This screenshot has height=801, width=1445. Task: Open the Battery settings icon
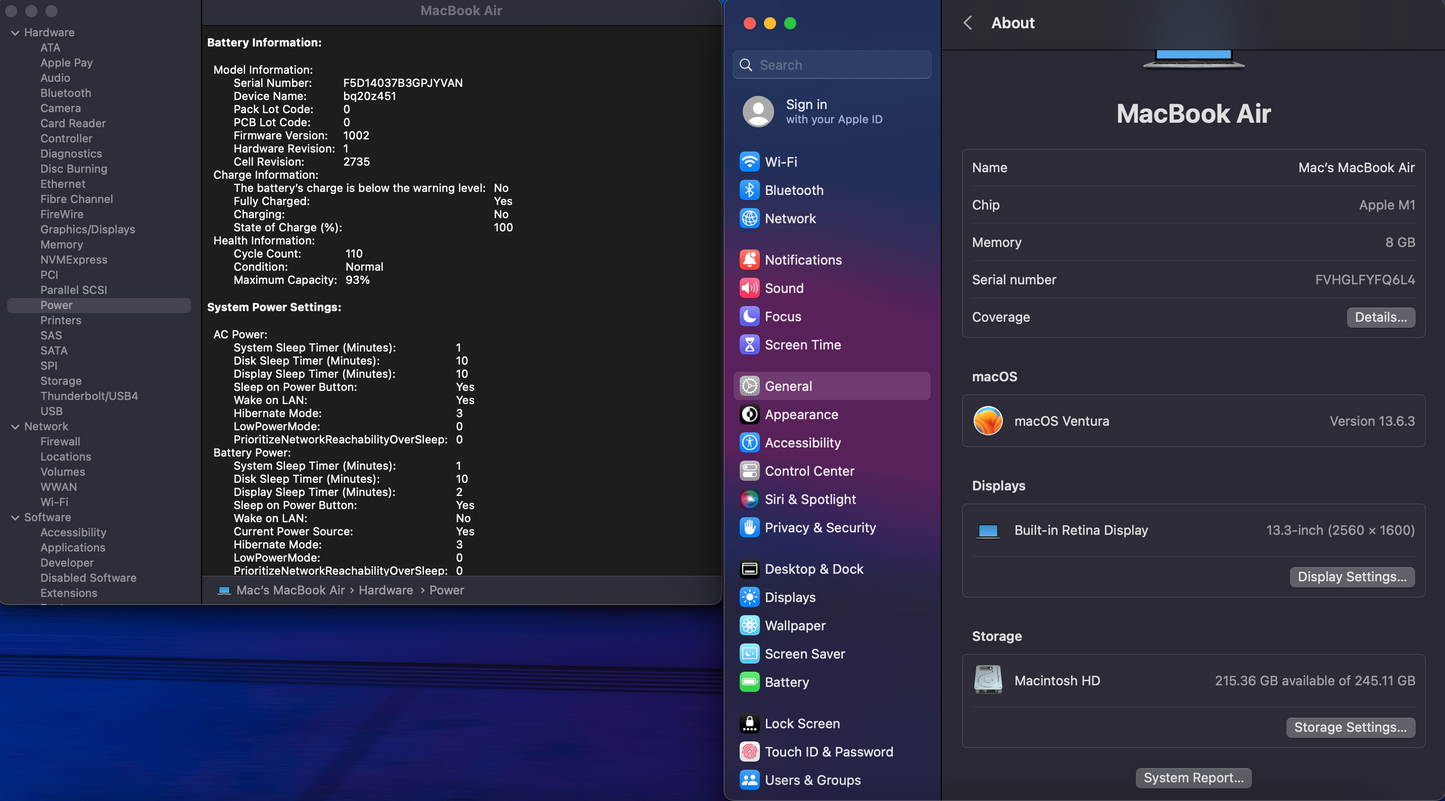(749, 682)
